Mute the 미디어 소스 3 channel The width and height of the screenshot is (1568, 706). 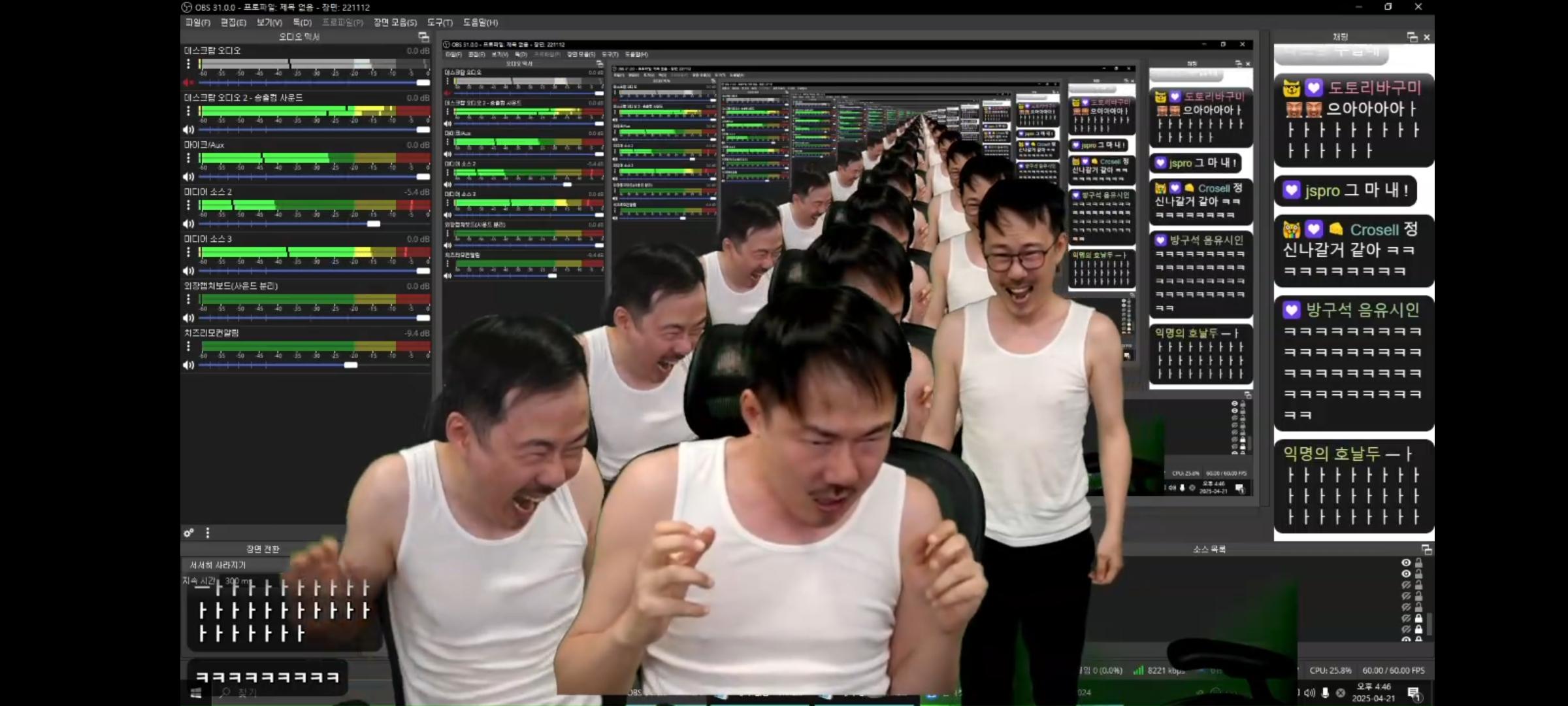[189, 271]
